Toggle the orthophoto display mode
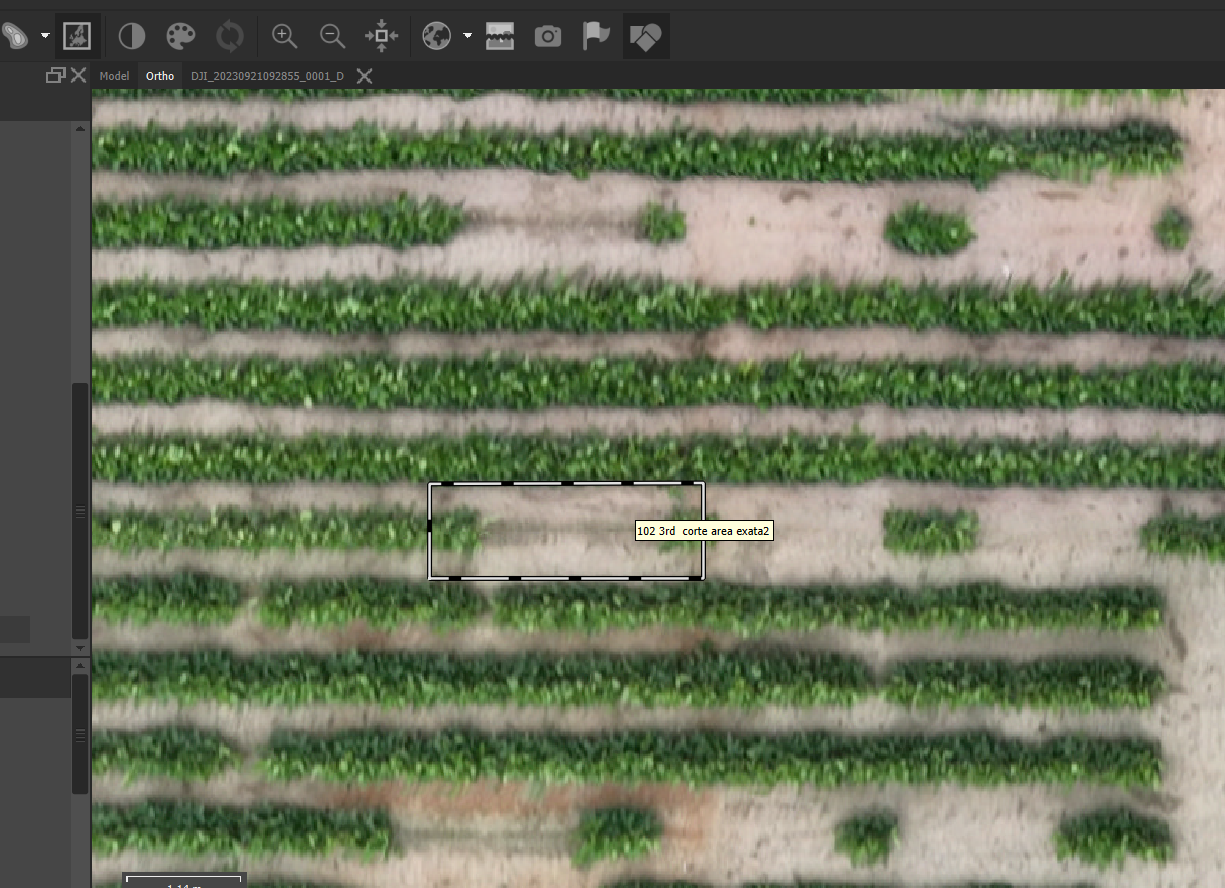The width and height of the screenshot is (1225, 888). [77, 36]
